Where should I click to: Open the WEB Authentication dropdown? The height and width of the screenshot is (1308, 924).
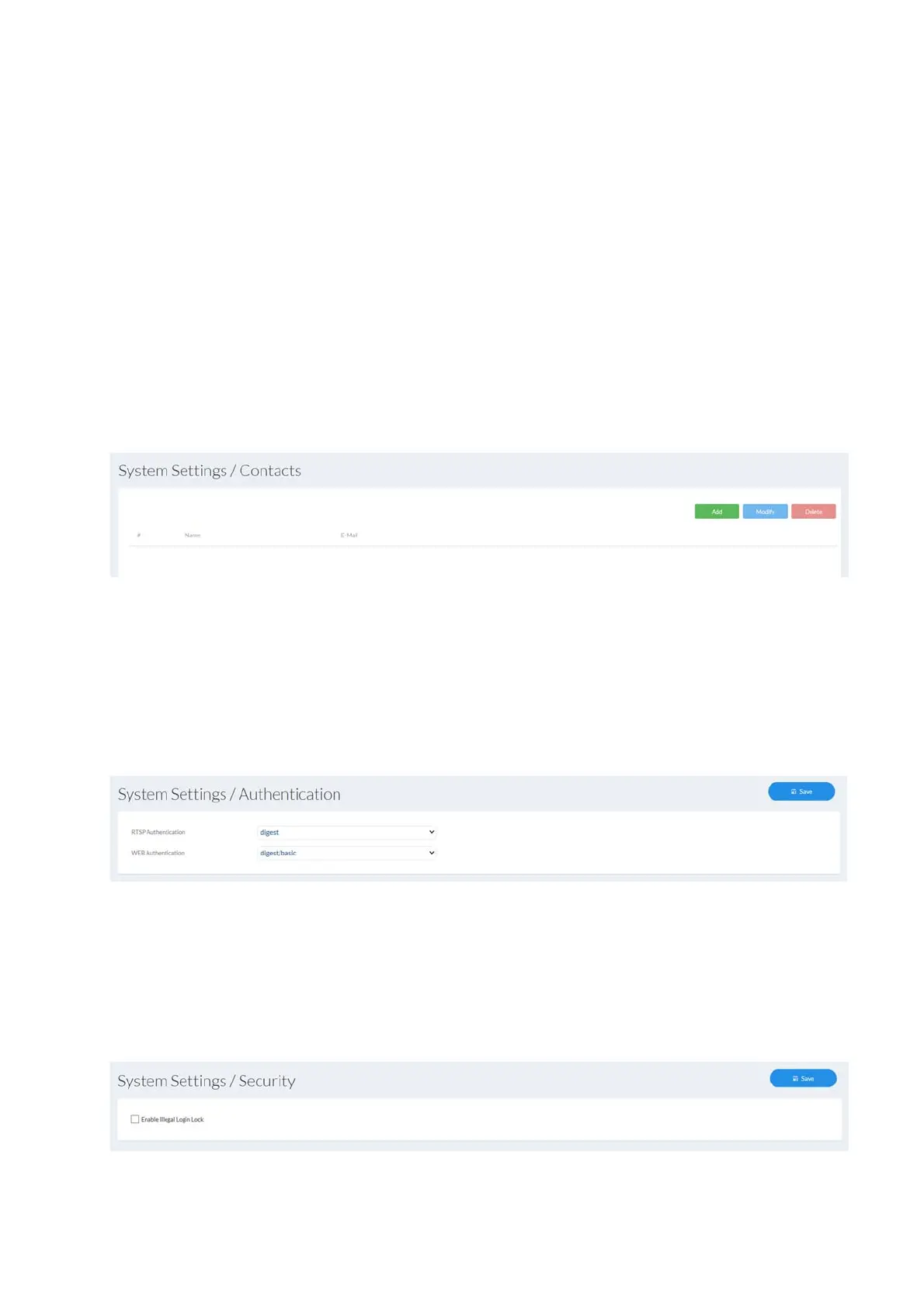click(346, 853)
